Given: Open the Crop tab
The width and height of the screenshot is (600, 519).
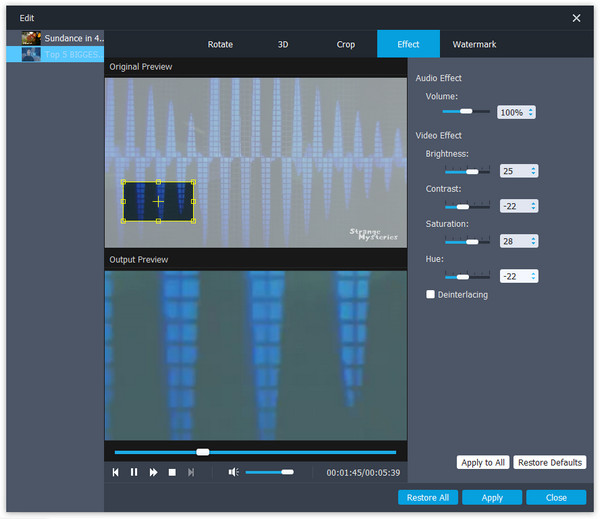Looking at the screenshot, I should (x=346, y=44).
